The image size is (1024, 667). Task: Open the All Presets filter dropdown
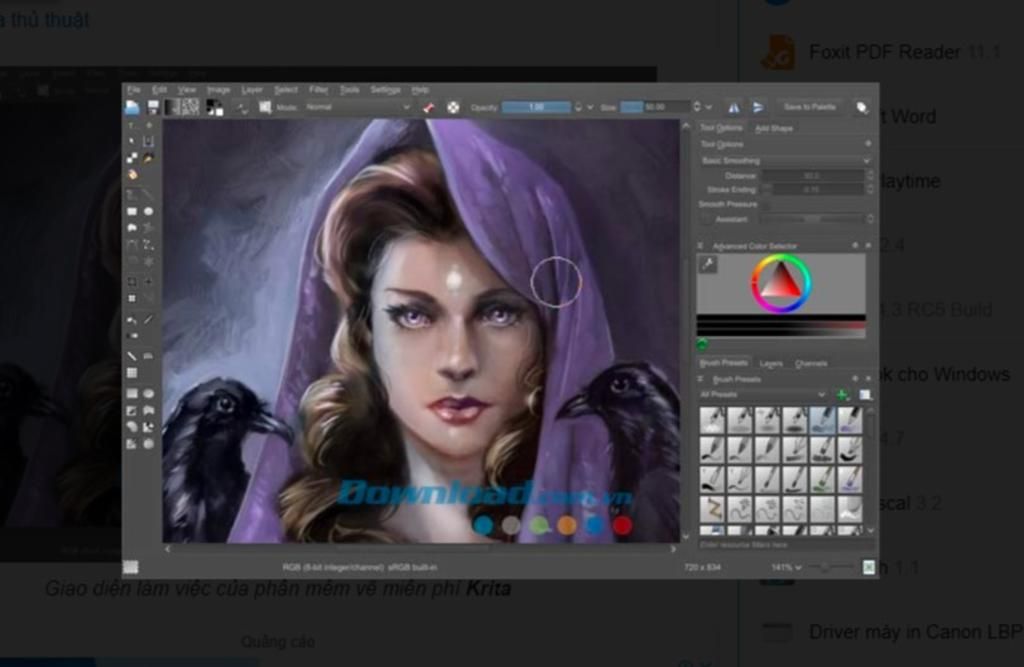(762, 395)
